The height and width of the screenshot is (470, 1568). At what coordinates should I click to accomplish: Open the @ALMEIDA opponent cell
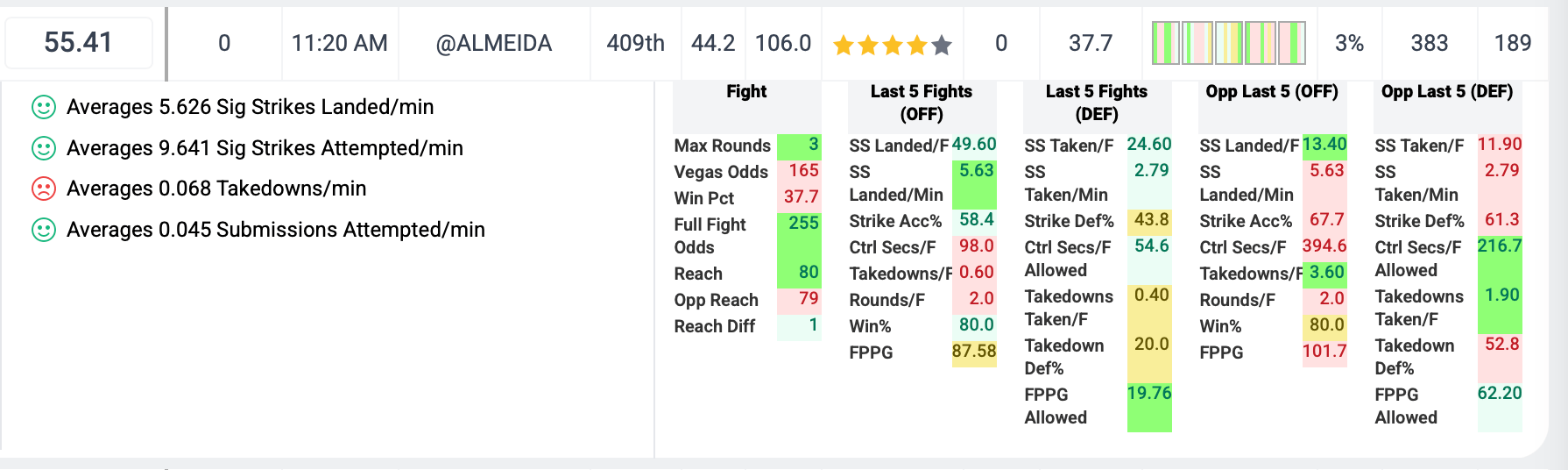click(x=494, y=43)
